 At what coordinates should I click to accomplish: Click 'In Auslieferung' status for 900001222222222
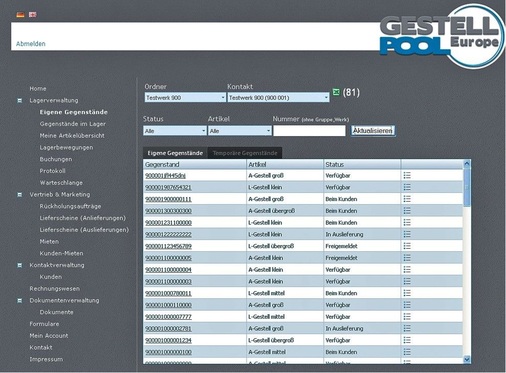[344, 234]
